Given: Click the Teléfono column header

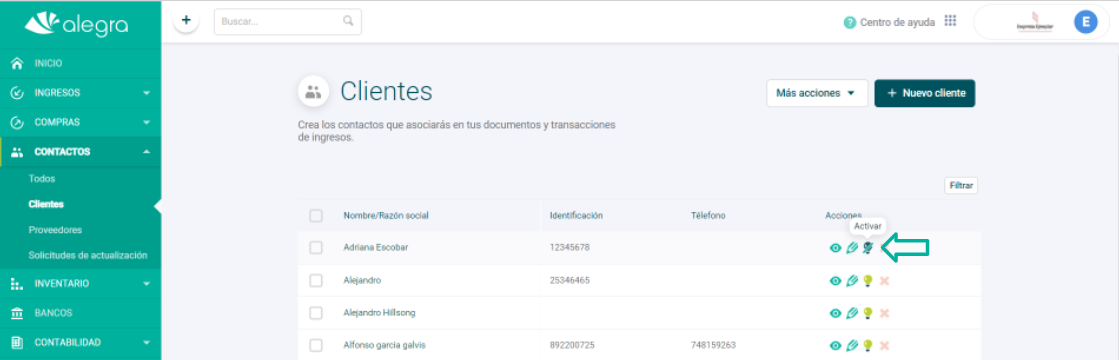Looking at the screenshot, I should (708, 216).
